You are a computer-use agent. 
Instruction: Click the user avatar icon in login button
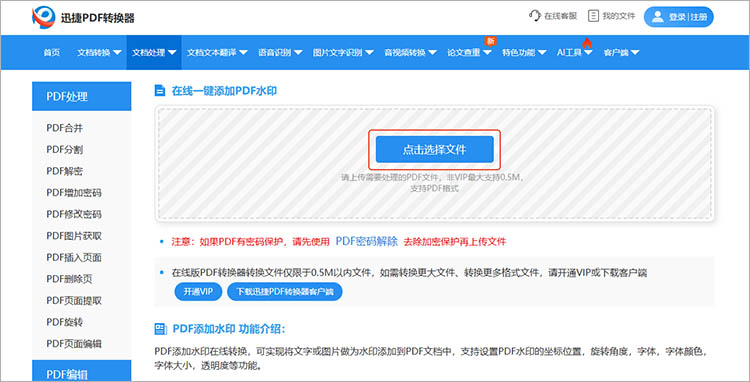point(658,17)
